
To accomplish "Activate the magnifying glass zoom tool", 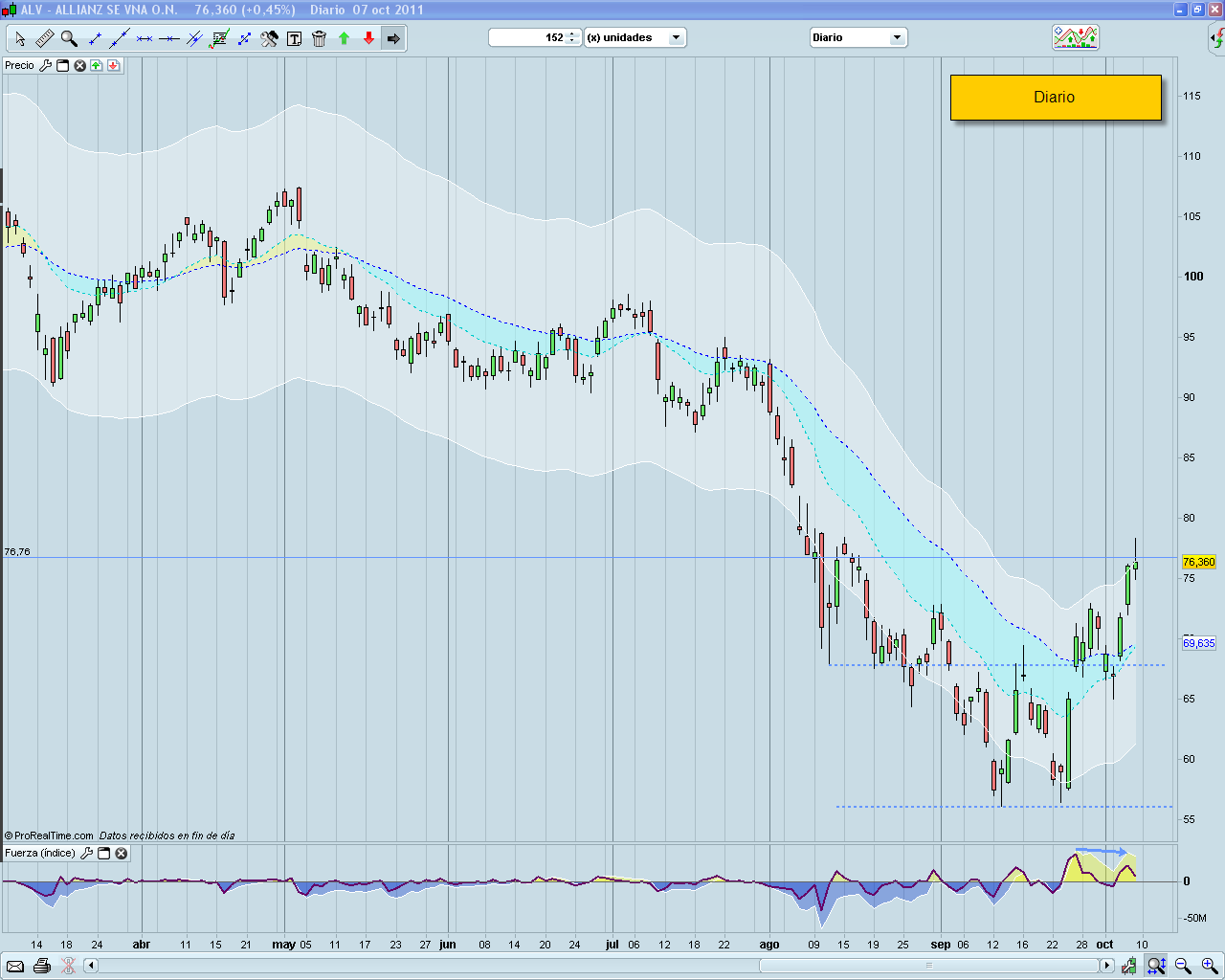I will (69, 38).
